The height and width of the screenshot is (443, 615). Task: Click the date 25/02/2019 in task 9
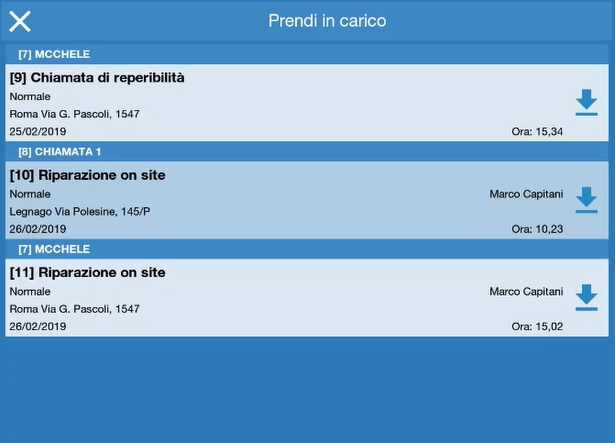point(38,131)
